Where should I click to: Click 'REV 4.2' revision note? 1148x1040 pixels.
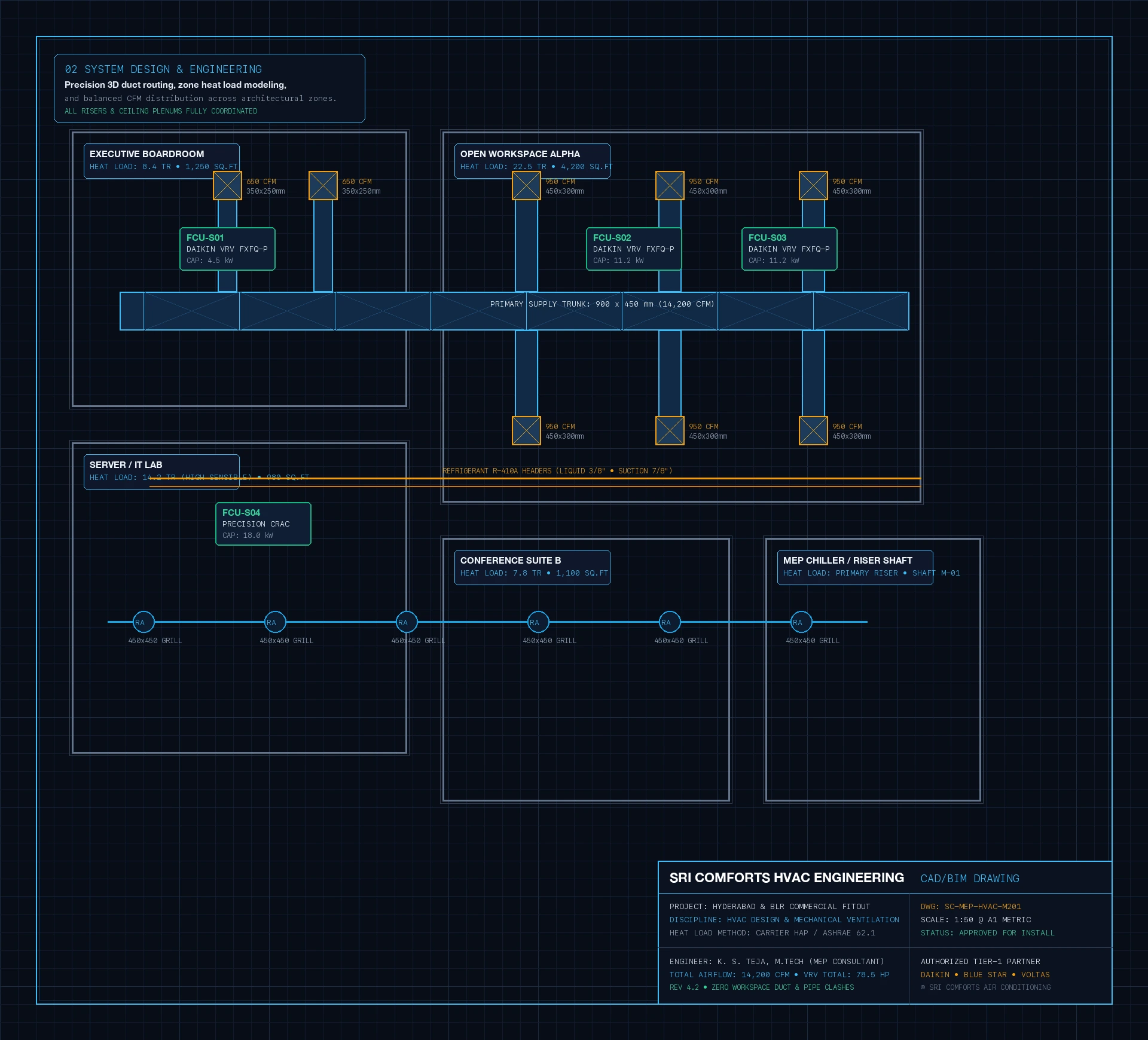(762, 987)
